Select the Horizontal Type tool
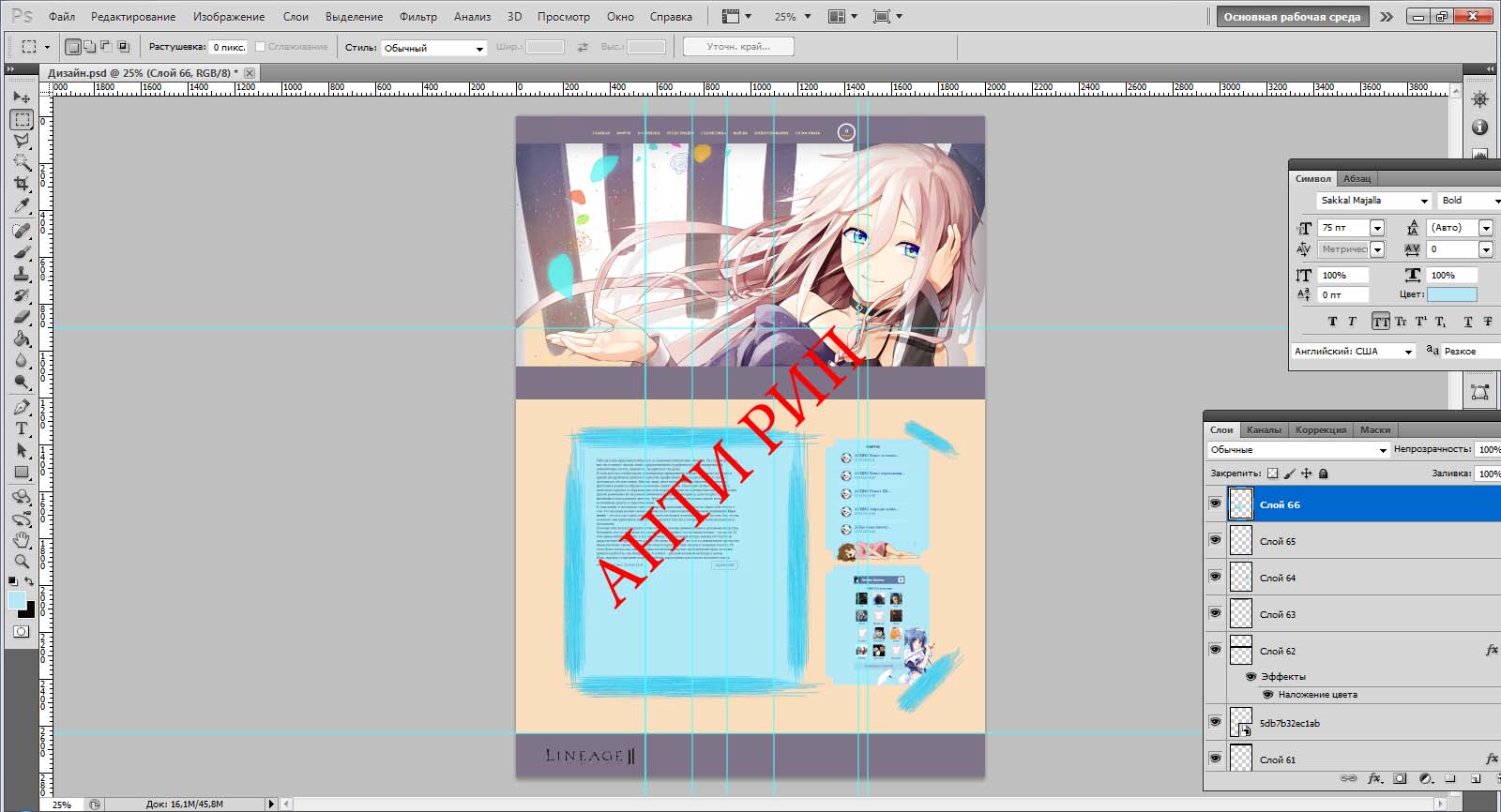Viewport: 1501px width, 812px height. [22, 429]
